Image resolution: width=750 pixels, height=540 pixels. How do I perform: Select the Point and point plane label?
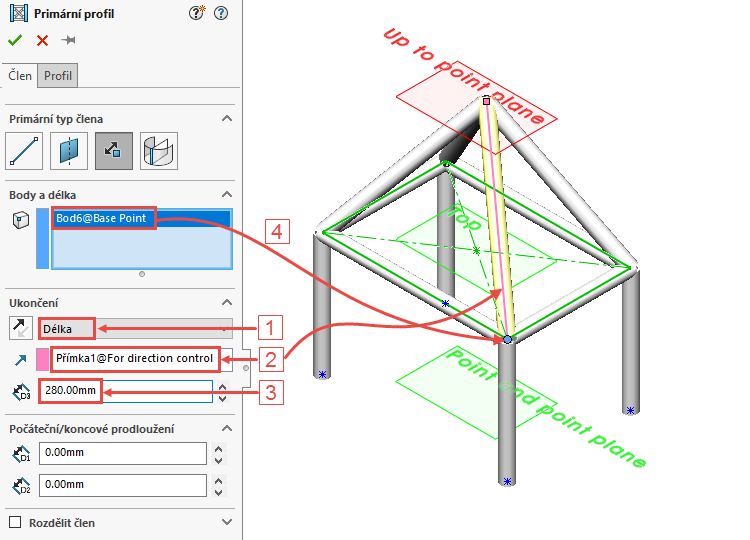546,408
